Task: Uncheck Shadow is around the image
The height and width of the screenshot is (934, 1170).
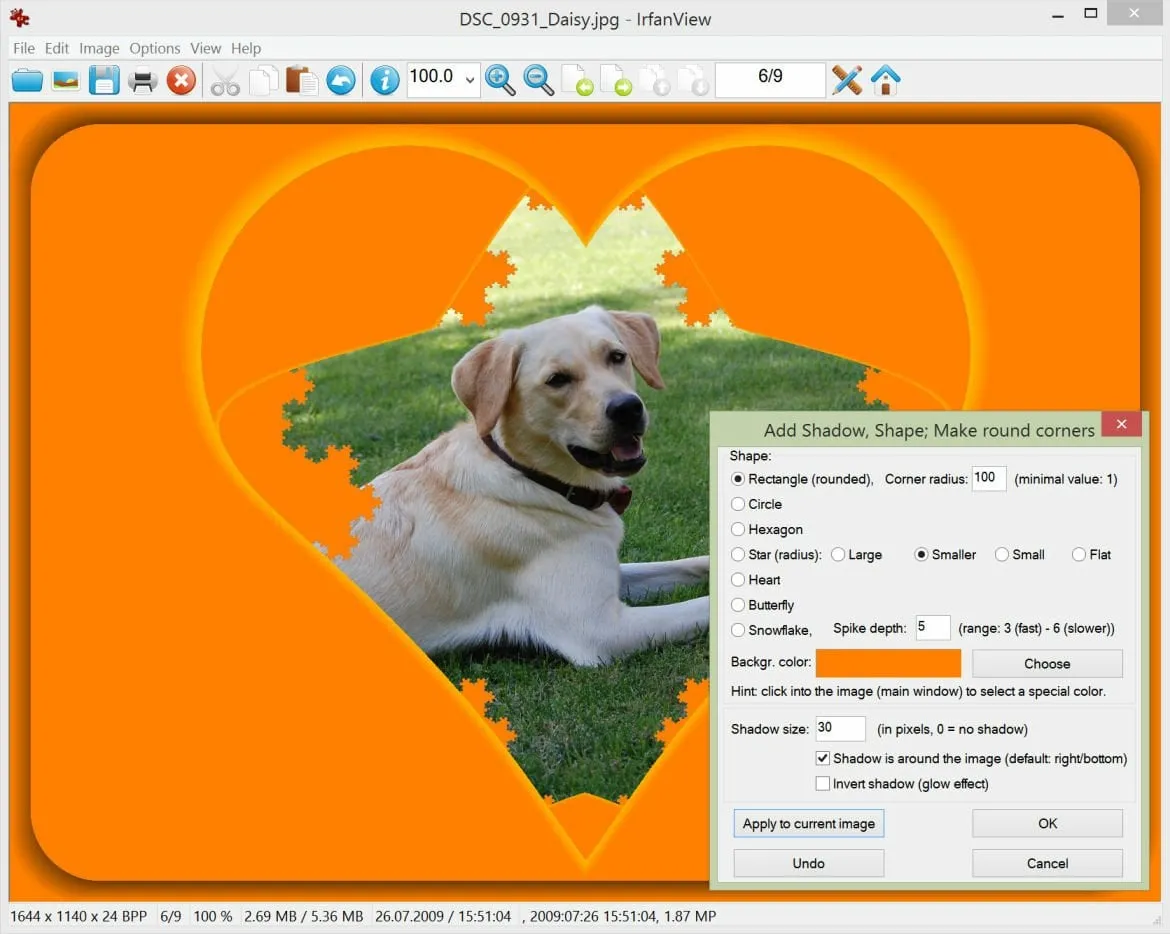Action: click(823, 759)
